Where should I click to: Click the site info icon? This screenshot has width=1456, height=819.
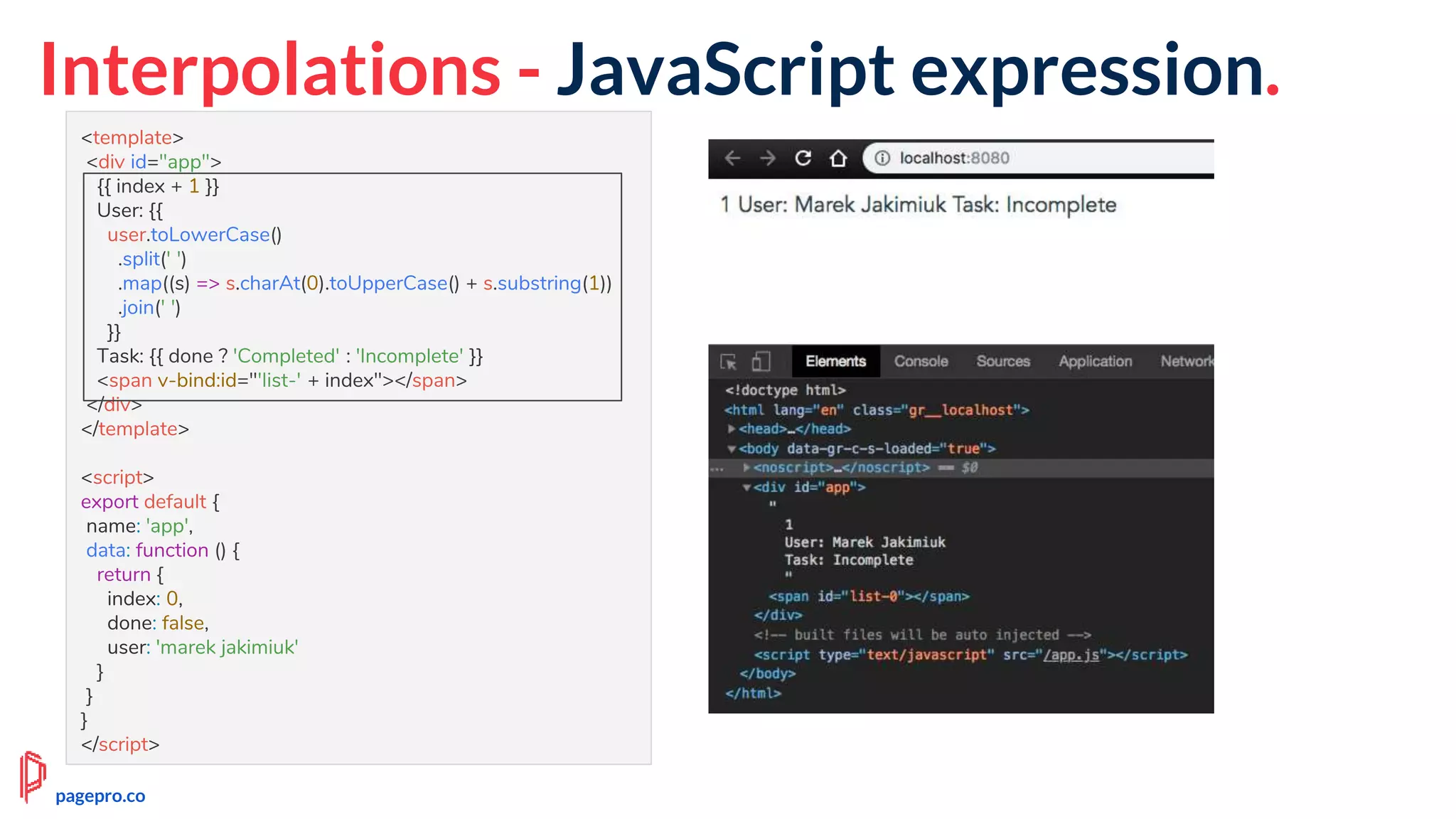(882, 158)
